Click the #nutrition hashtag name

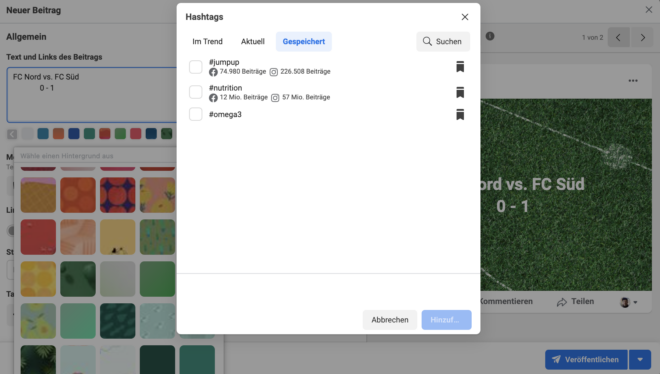click(226, 88)
